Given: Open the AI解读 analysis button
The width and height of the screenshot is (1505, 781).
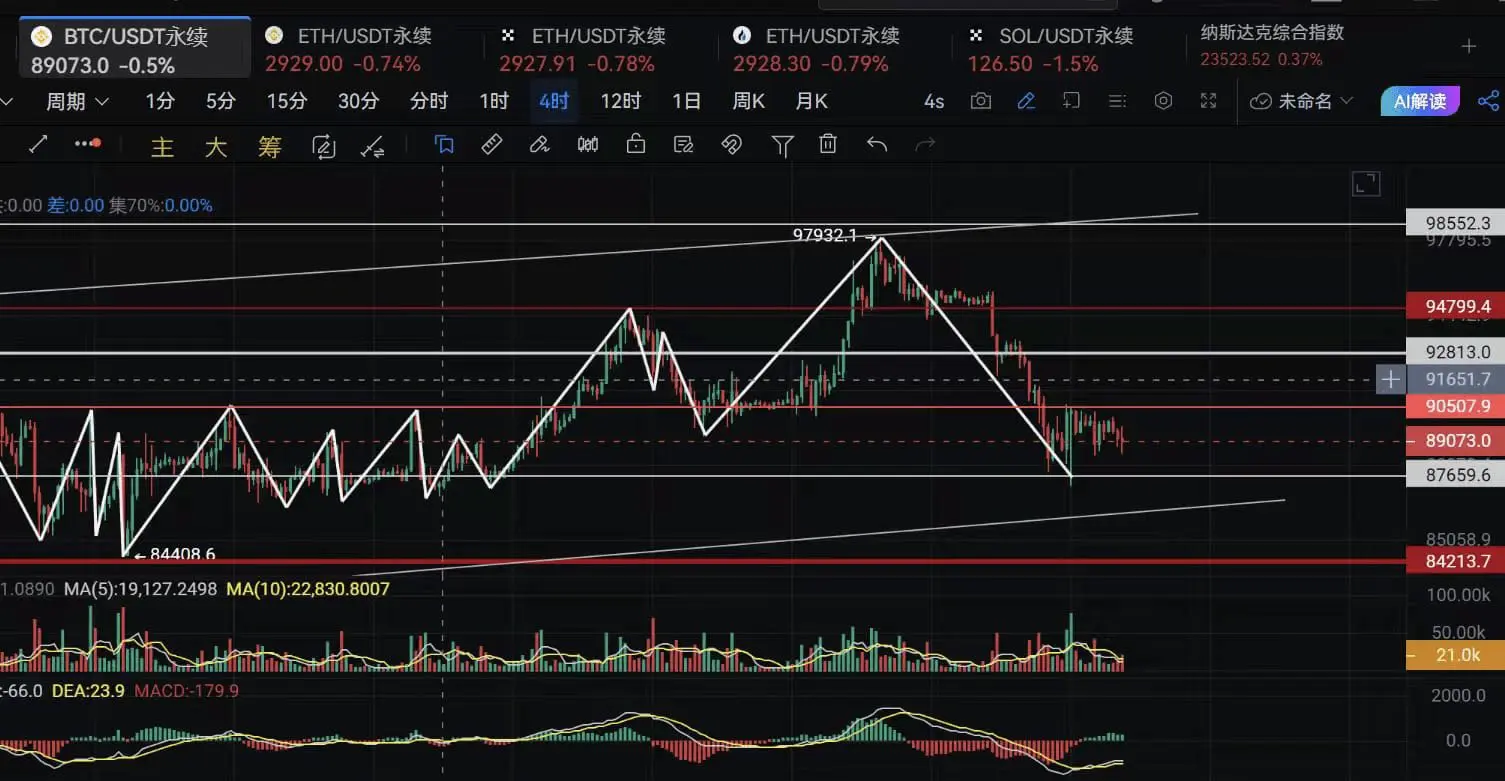Looking at the screenshot, I should 1420,101.
